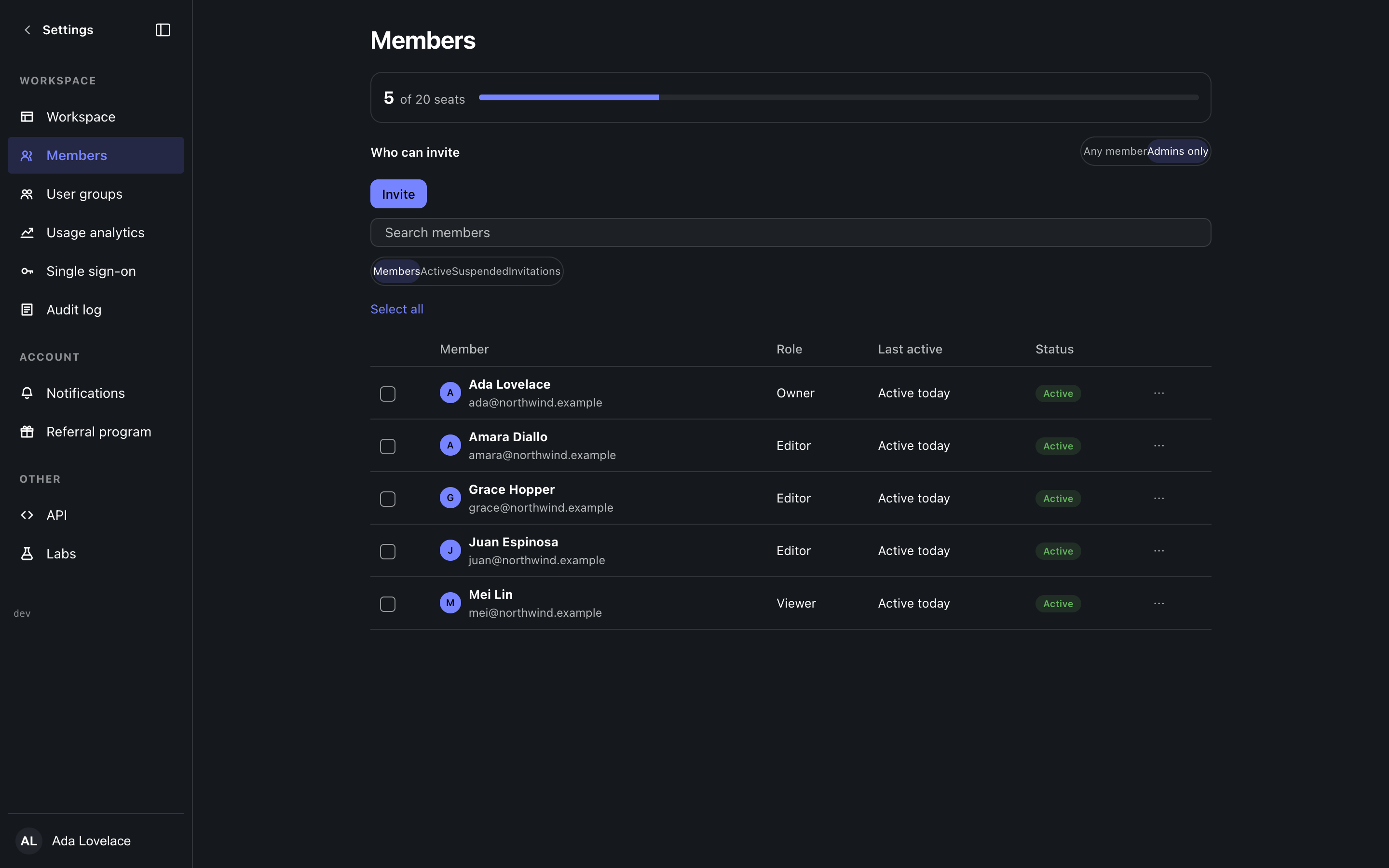Switch to the Suspended filter tab
The height and width of the screenshot is (868, 1389).
pyautogui.click(x=480, y=271)
